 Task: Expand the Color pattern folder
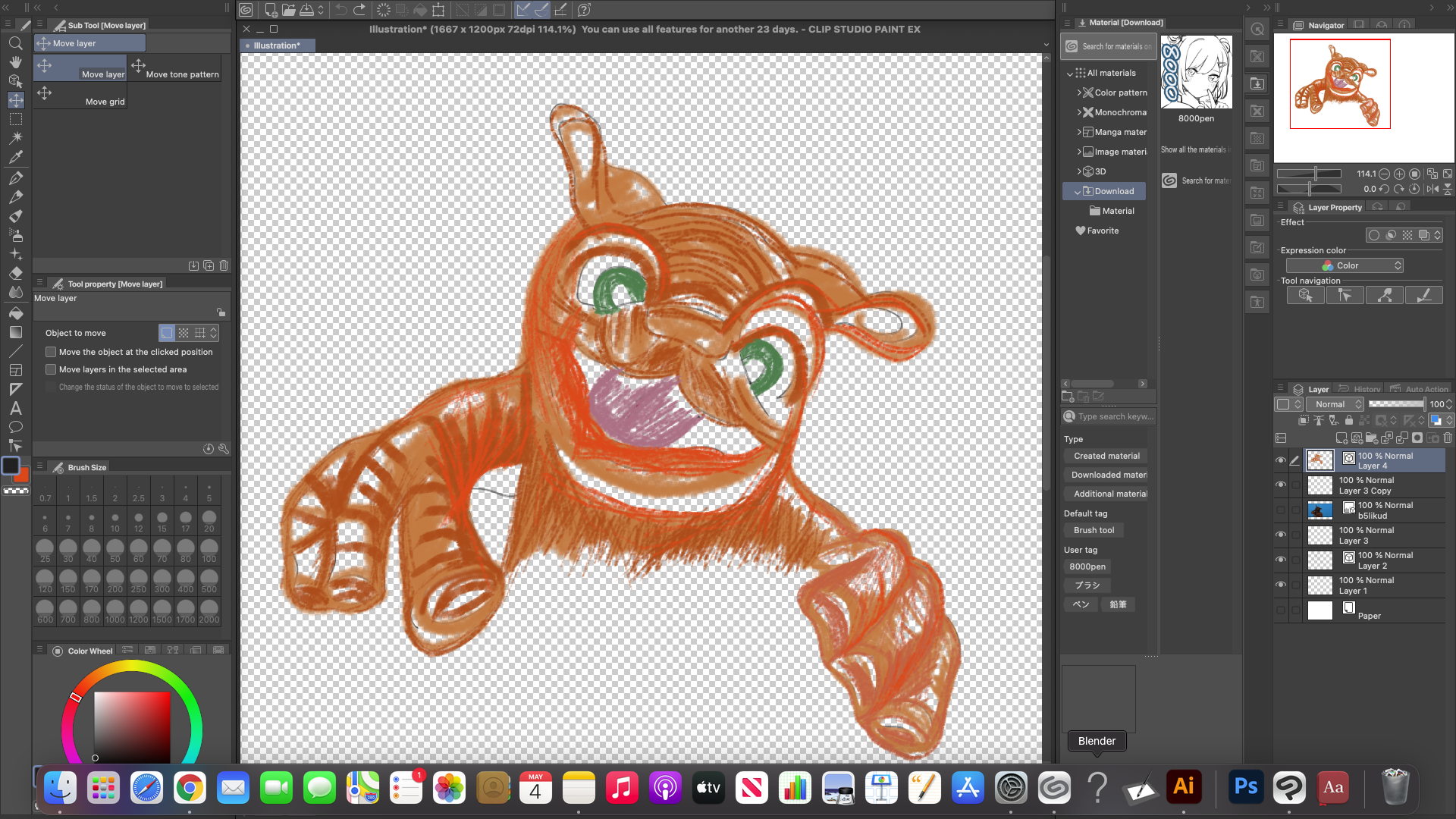(1079, 93)
